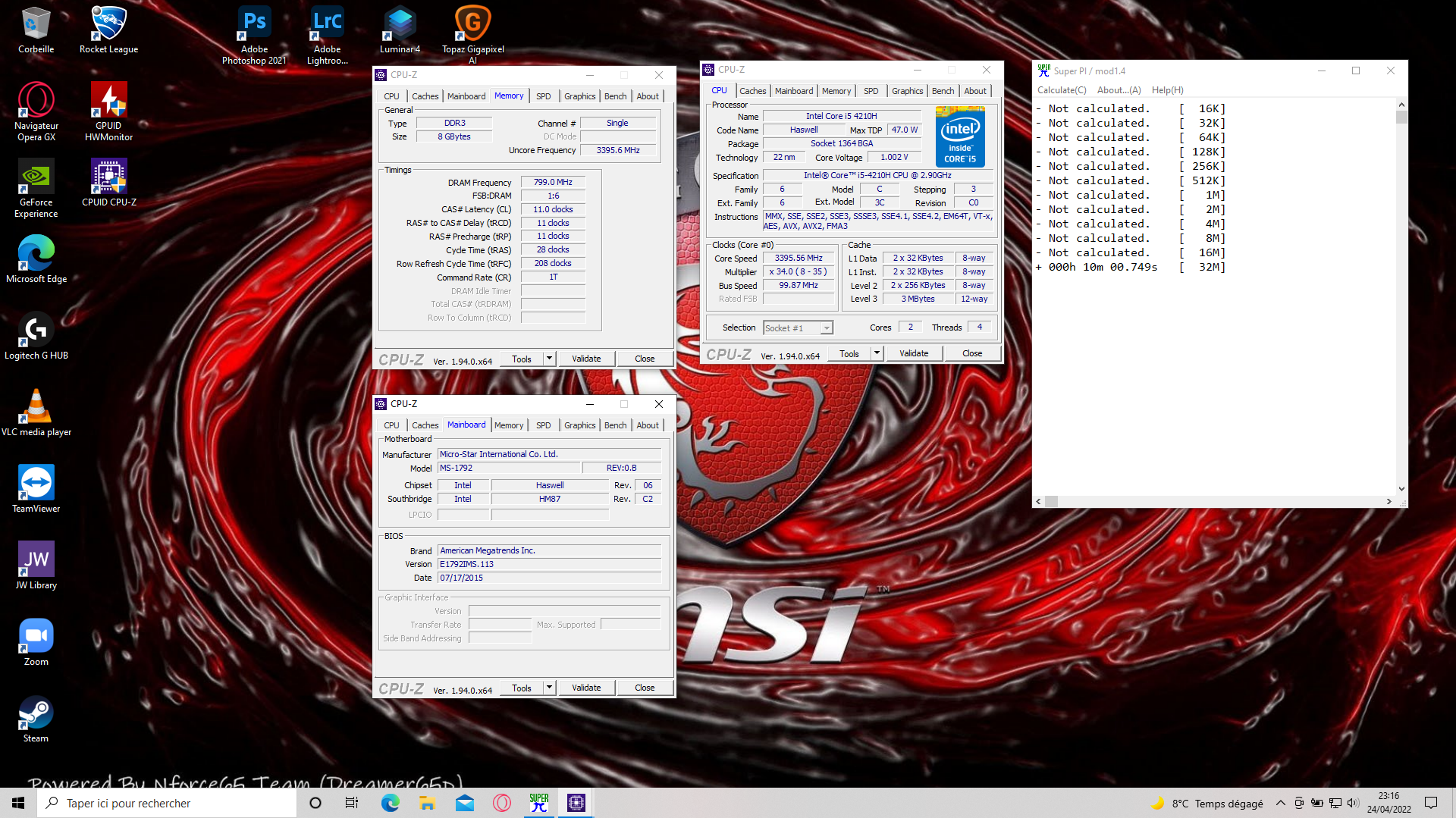Viewport: 1456px width, 818px height.
Task: Open About...(A) menu in Super PI
Action: 1119,89
